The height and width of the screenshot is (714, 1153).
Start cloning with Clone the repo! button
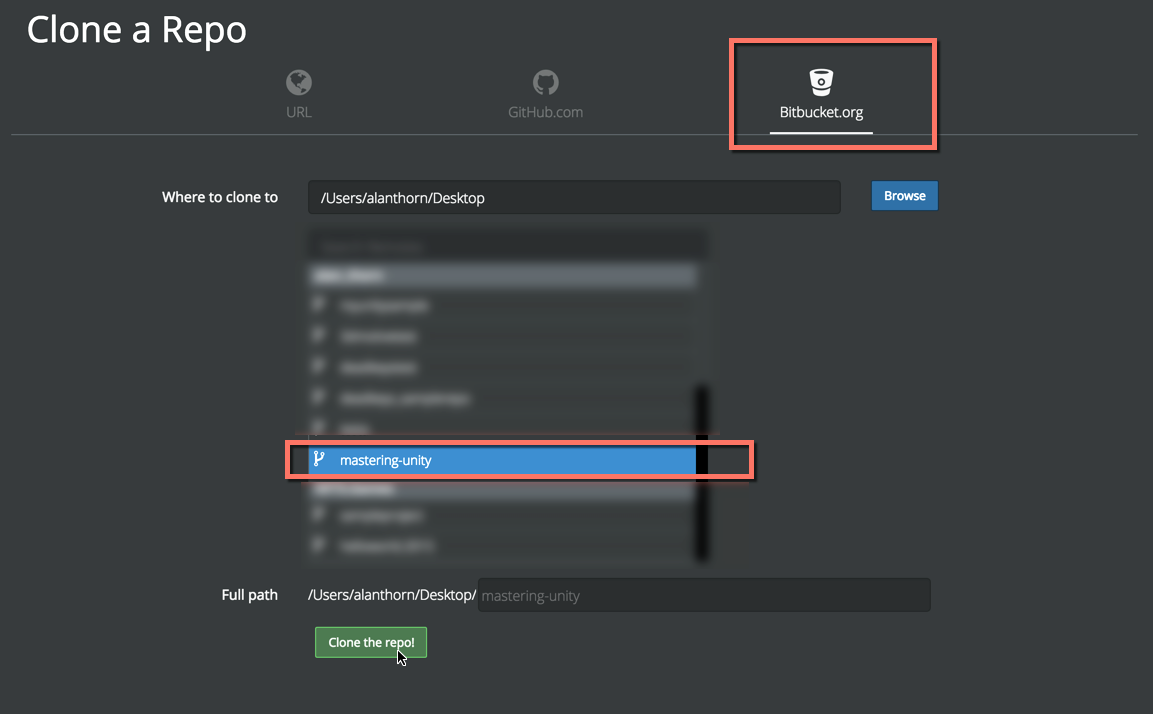[371, 642]
